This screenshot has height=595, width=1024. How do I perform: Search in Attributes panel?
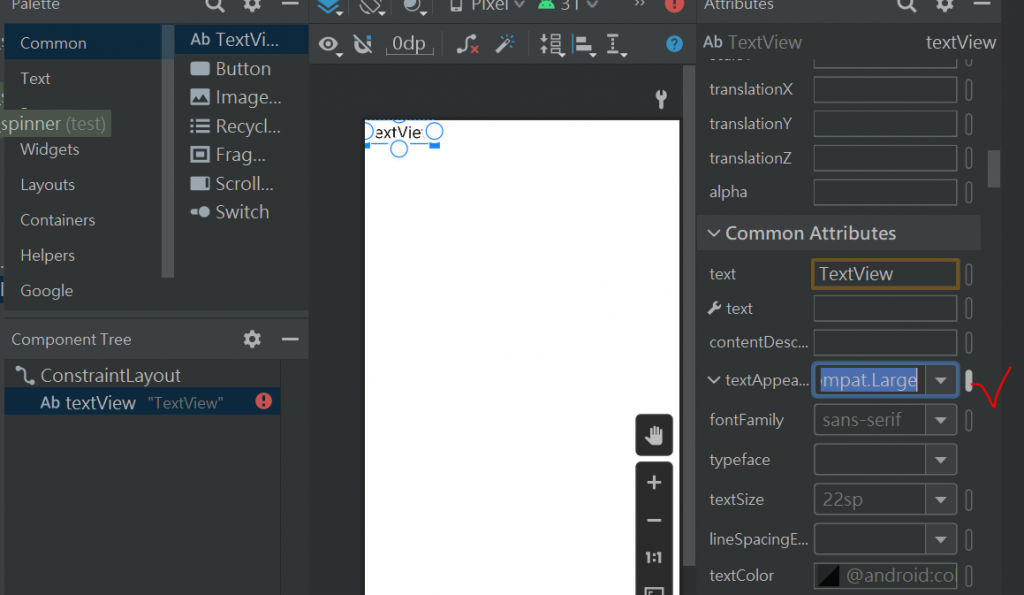pos(906,5)
